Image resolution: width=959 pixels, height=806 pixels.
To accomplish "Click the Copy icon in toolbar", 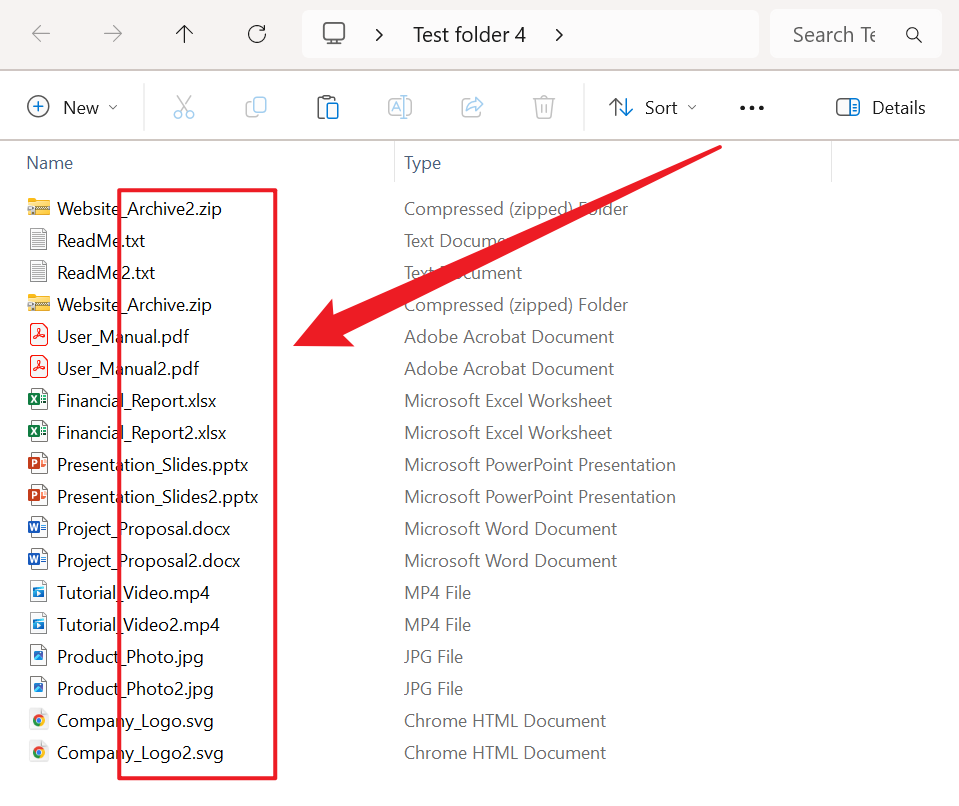I will tap(256, 108).
